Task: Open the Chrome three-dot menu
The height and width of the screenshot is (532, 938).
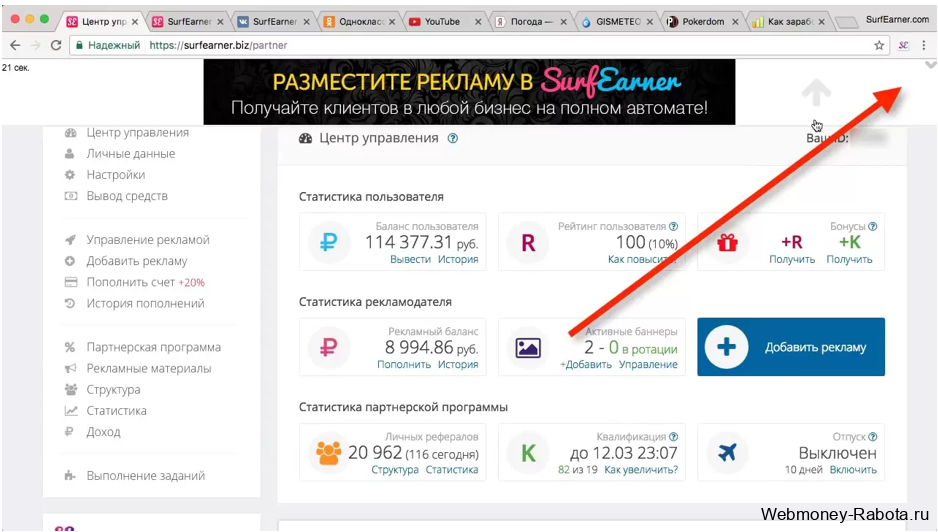Action: click(x=924, y=45)
